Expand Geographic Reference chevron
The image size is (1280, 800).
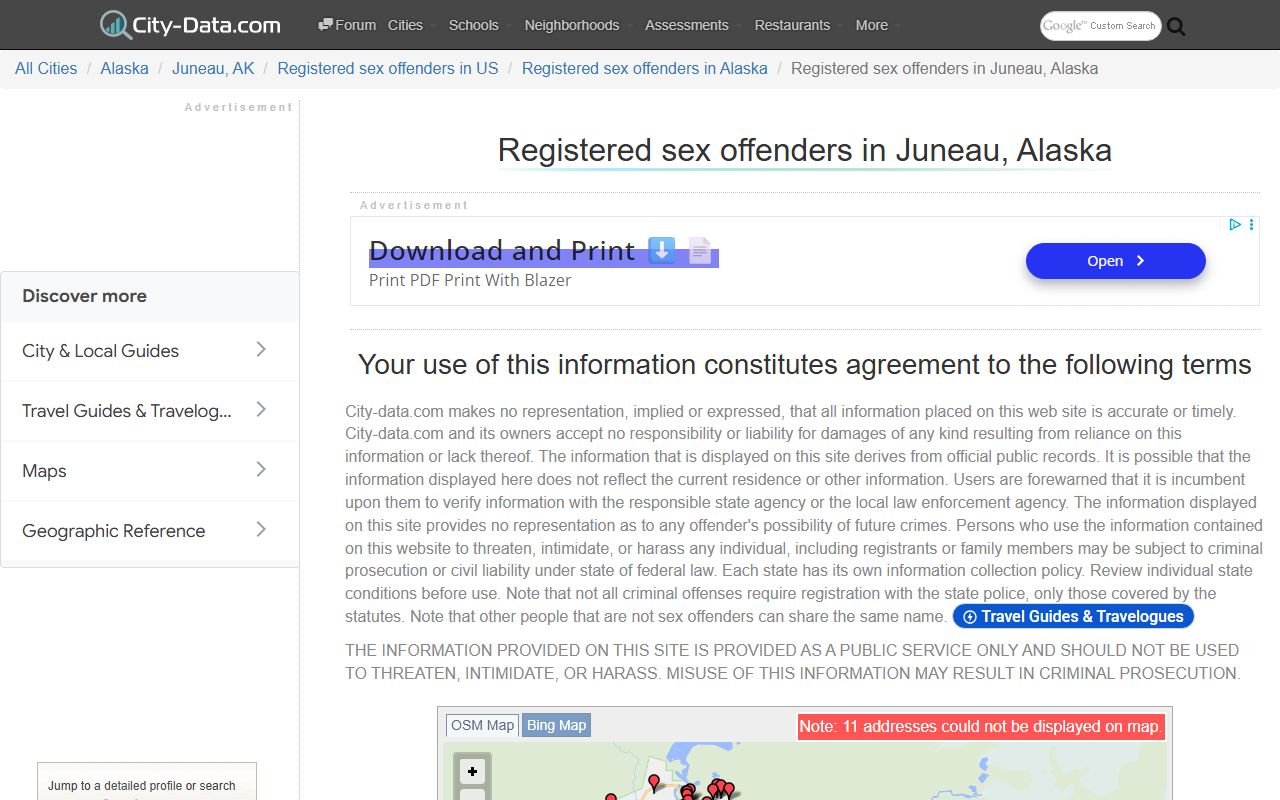[x=261, y=529]
